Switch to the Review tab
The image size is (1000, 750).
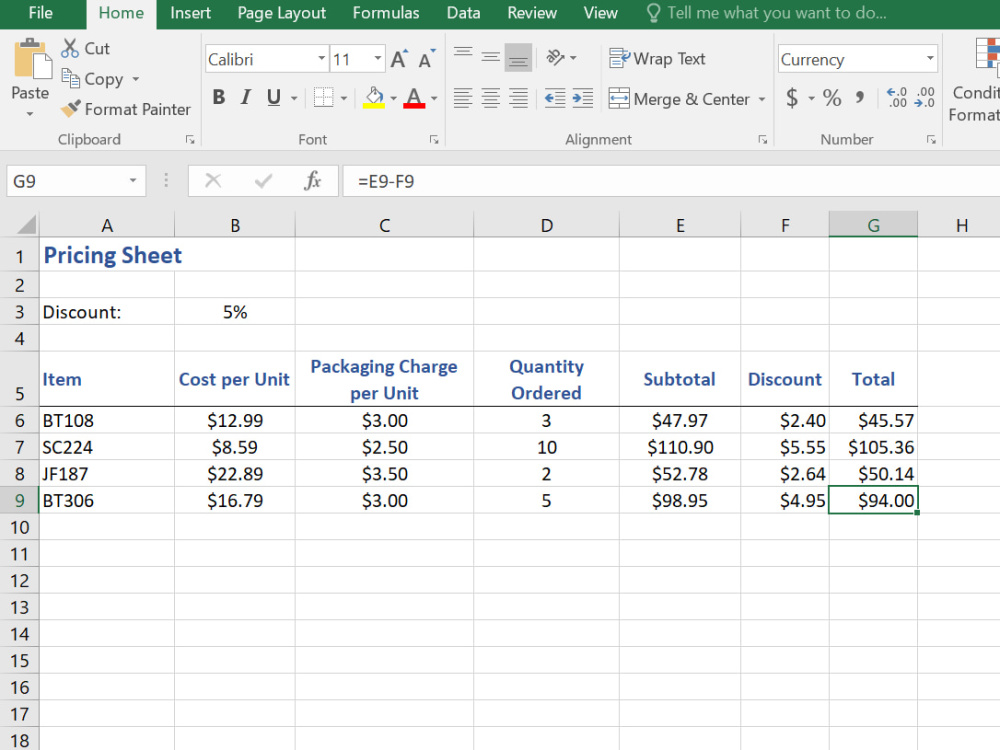pyautogui.click(x=532, y=13)
